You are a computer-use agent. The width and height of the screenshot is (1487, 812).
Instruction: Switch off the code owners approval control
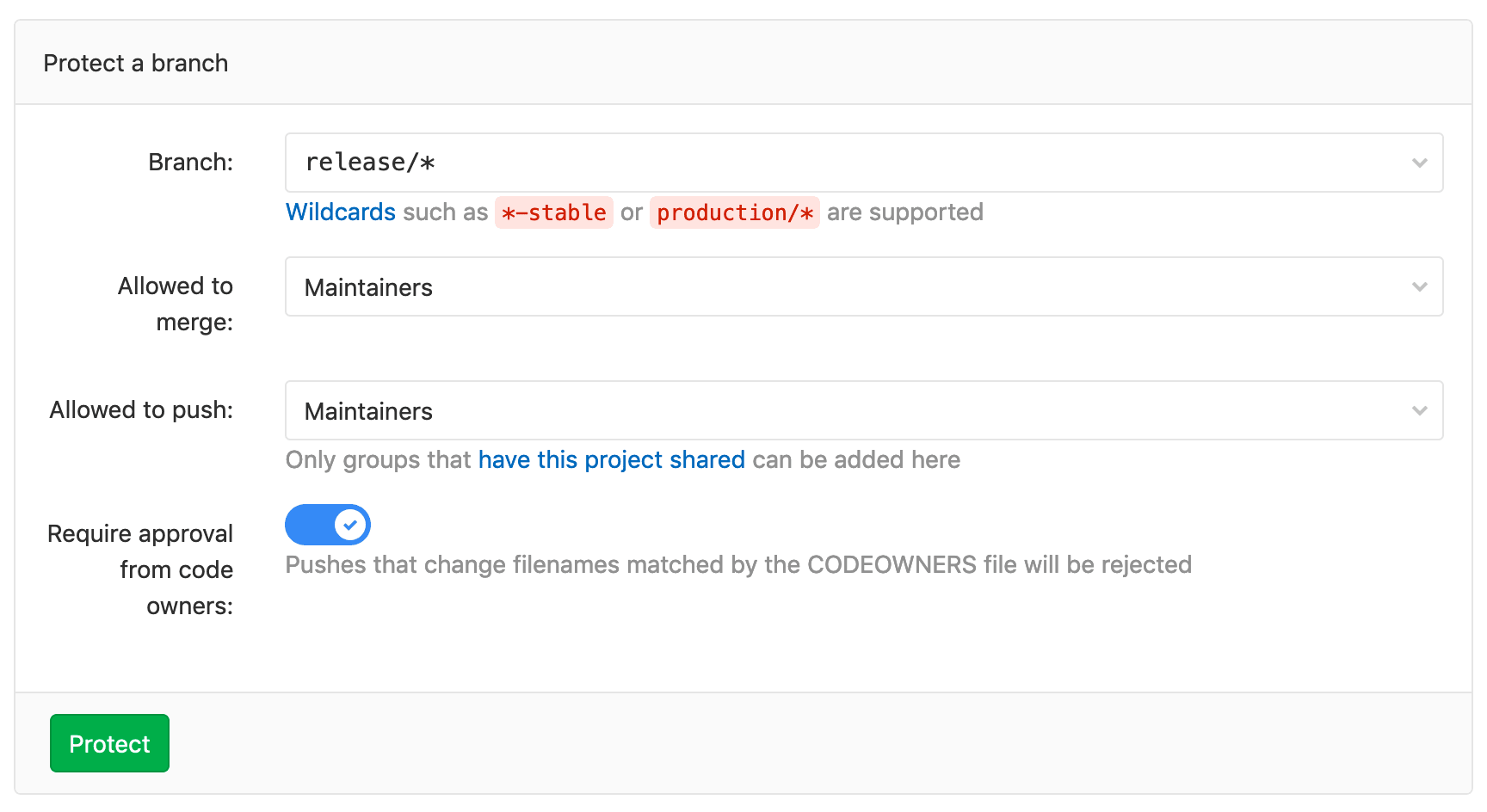(328, 524)
